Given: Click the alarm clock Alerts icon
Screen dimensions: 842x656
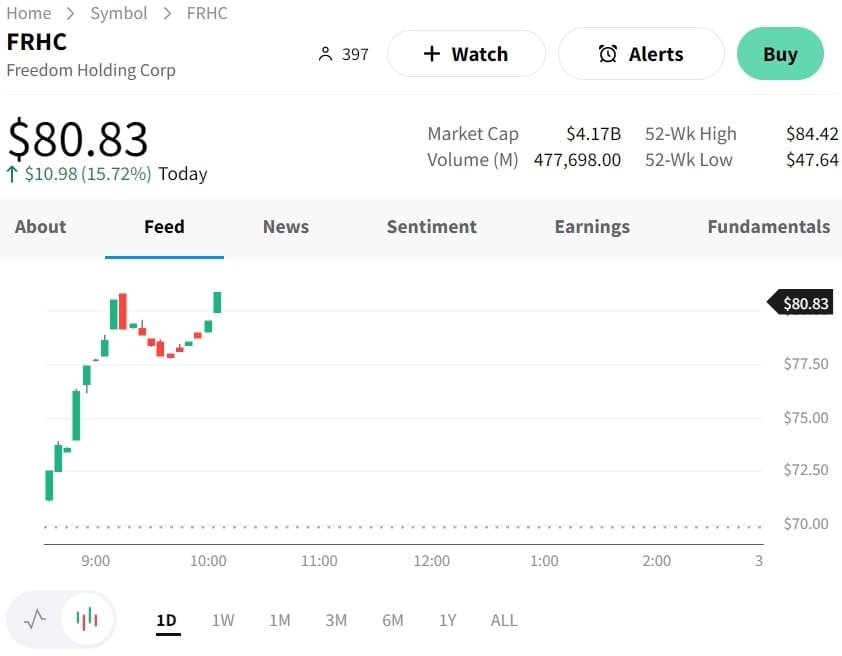Looking at the screenshot, I should [x=608, y=54].
